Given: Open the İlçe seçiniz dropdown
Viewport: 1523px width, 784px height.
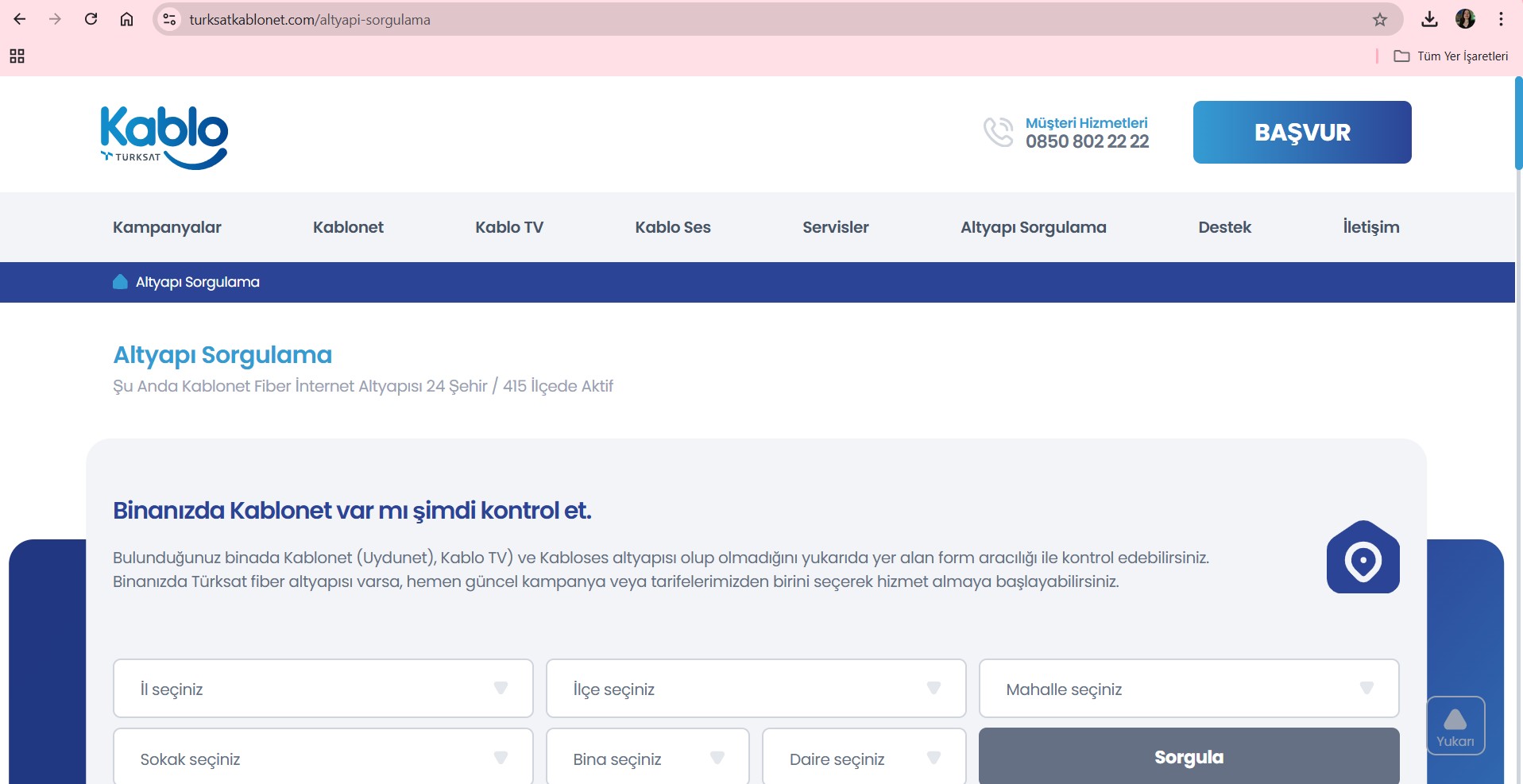Looking at the screenshot, I should [x=756, y=688].
